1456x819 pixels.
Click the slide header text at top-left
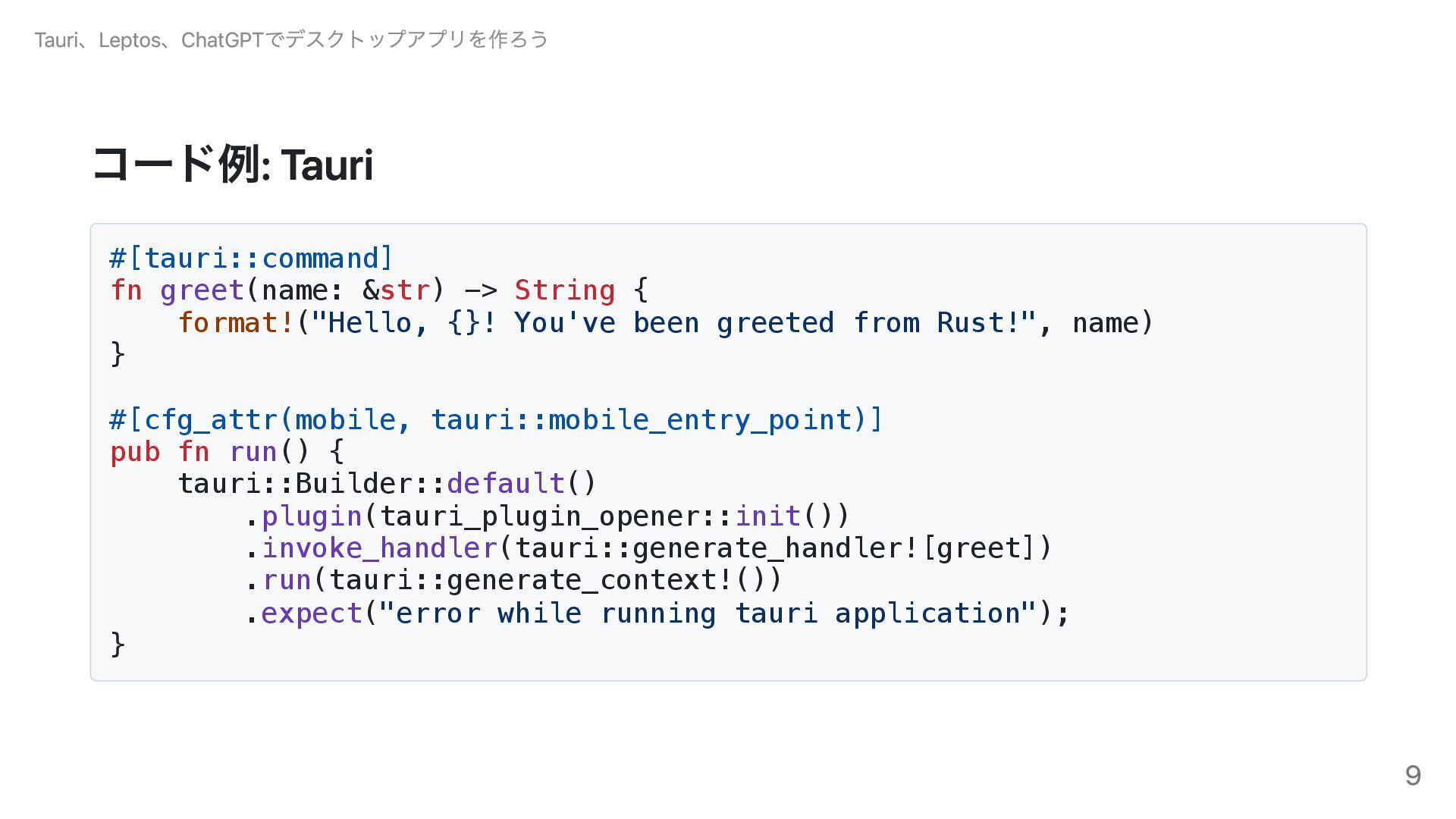pos(291,39)
